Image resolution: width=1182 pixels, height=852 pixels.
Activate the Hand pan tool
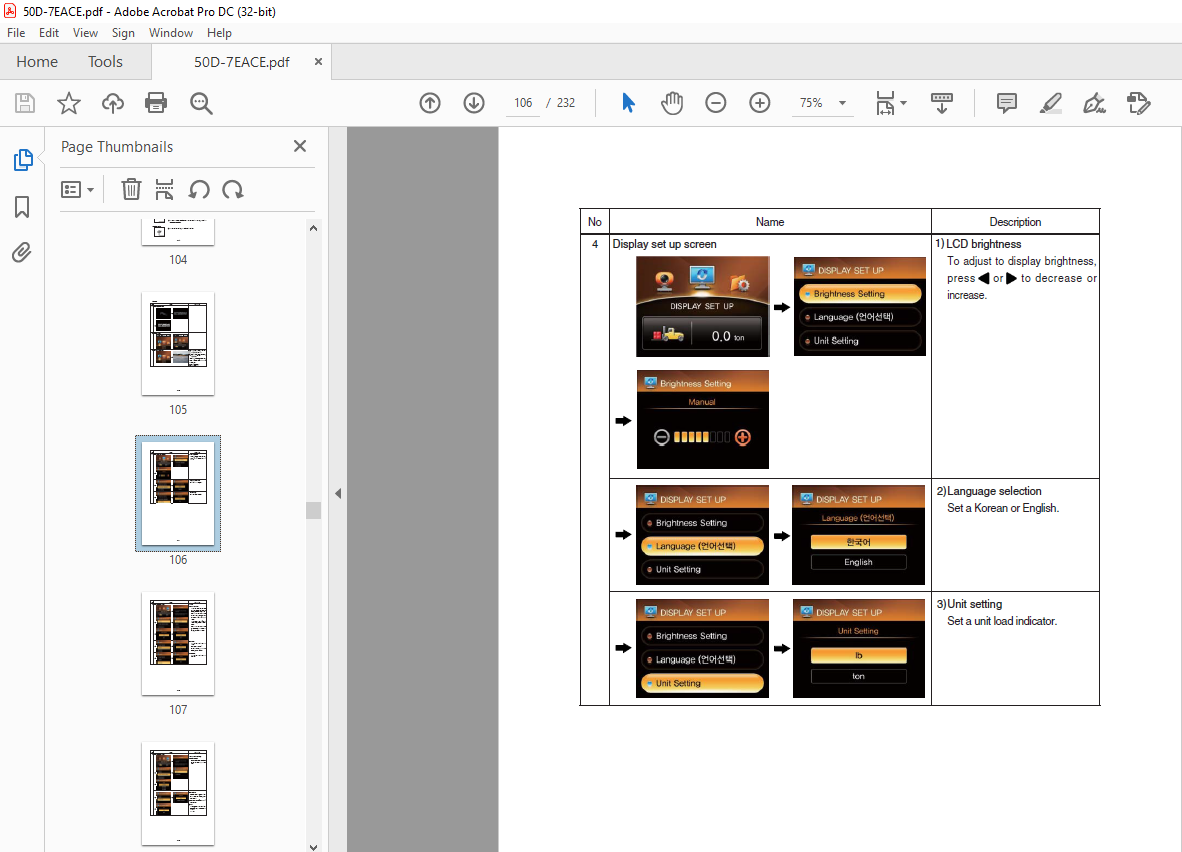(672, 103)
